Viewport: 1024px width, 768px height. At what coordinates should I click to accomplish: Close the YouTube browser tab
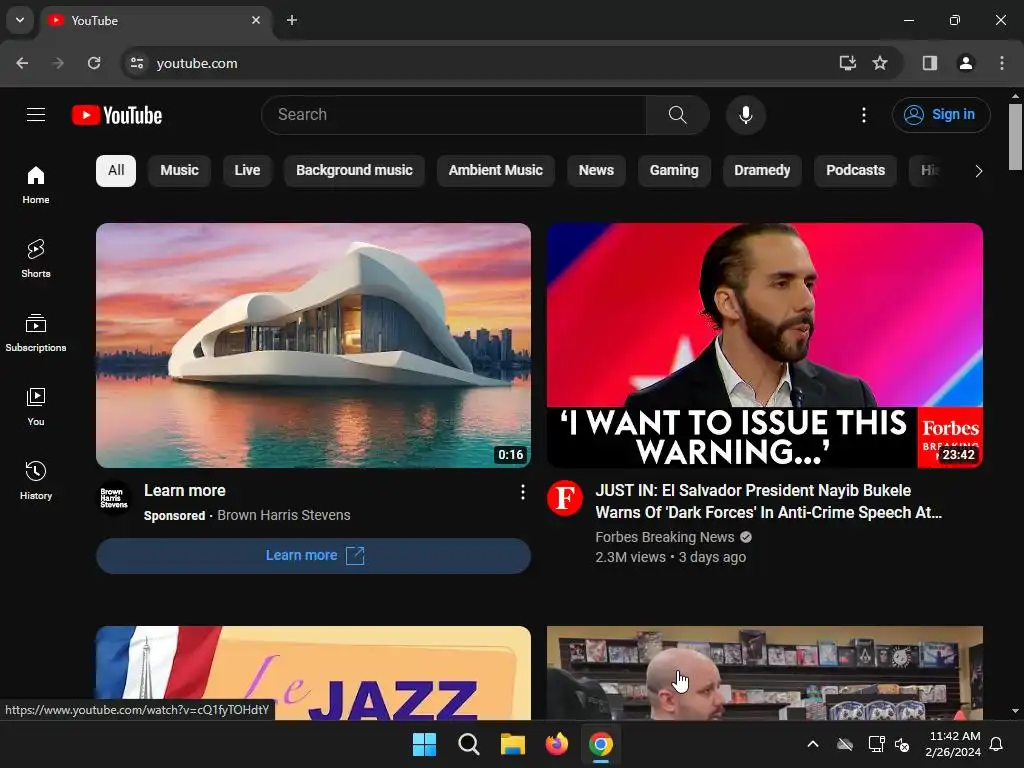(x=256, y=20)
